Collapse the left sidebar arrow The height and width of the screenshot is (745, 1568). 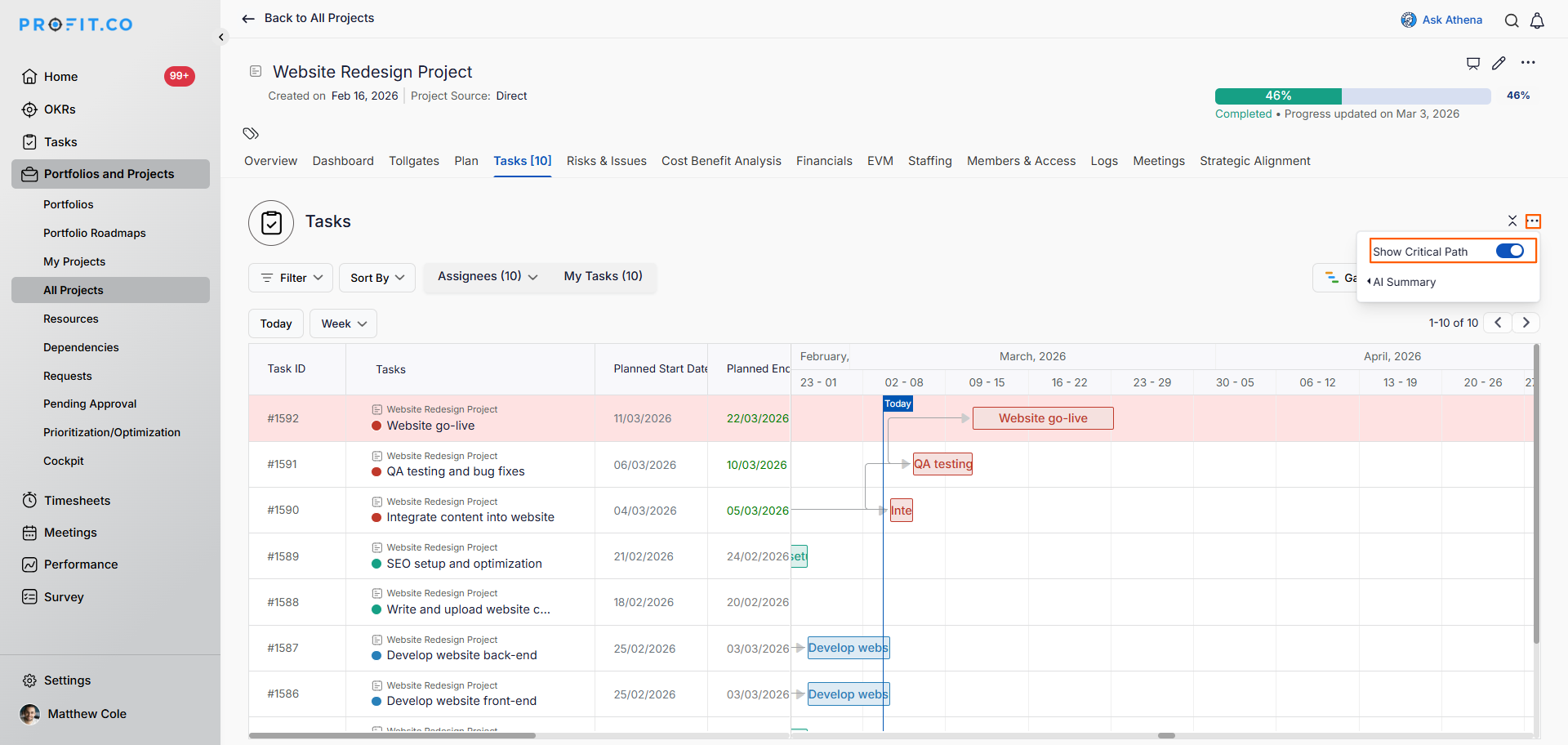click(221, 37)
